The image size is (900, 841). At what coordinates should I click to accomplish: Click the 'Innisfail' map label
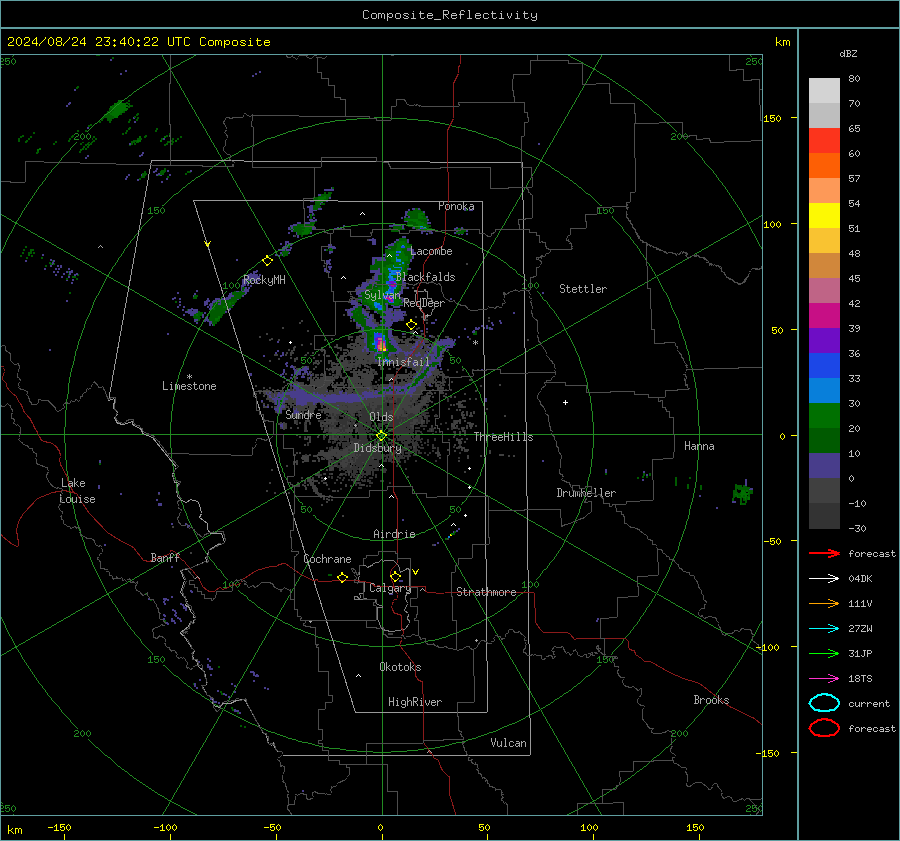(403, 362)
